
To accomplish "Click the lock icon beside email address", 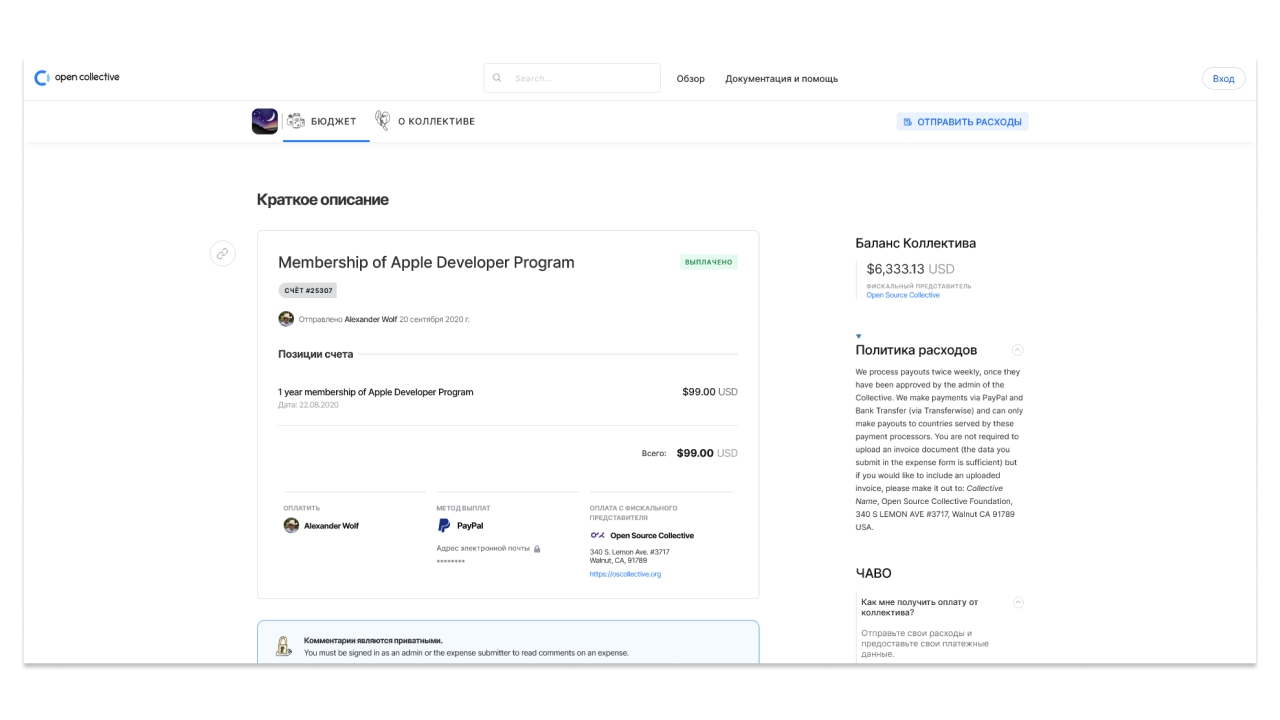I will 537,549.
